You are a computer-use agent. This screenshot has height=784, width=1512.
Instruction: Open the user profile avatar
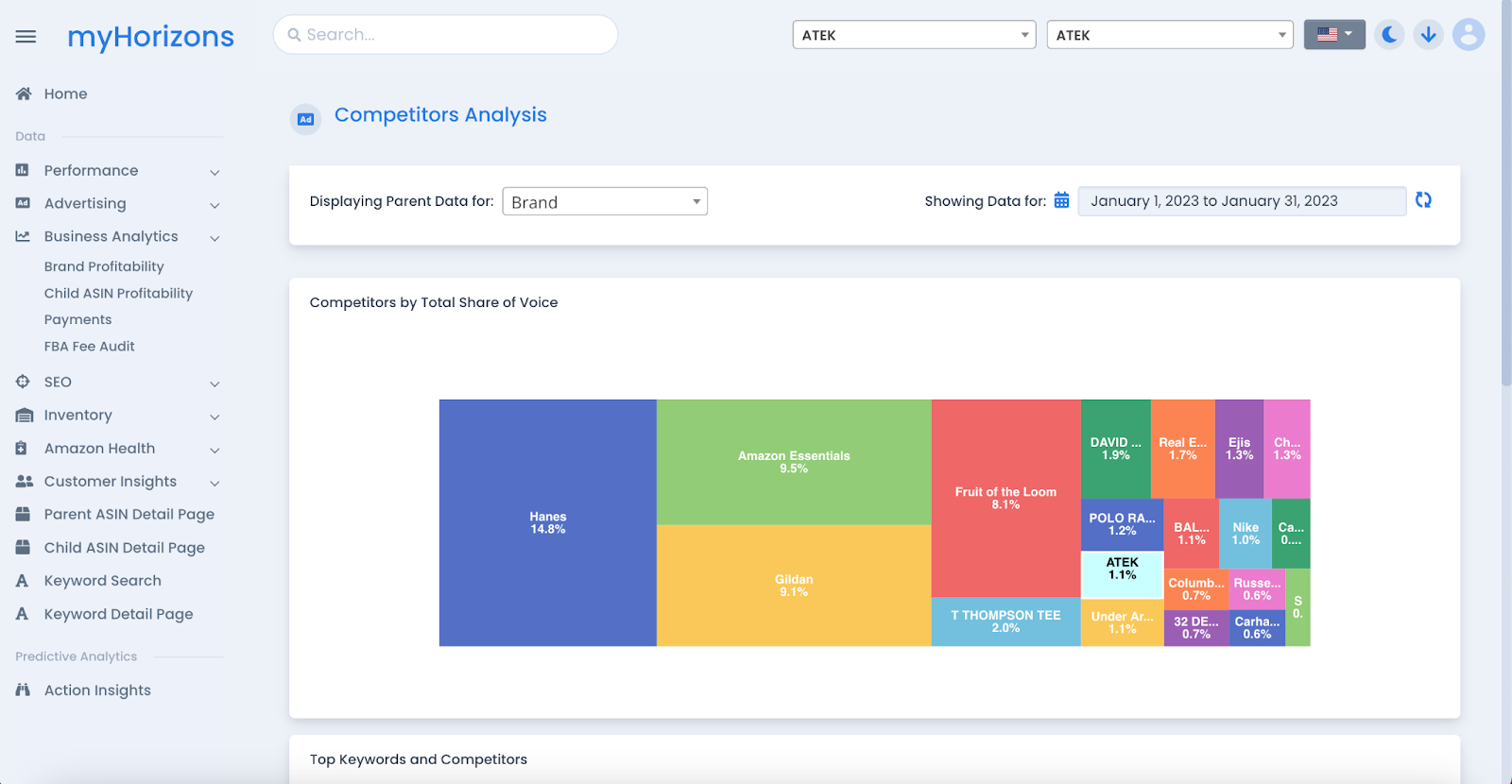pyautogui.click(x=1468, y=35)
